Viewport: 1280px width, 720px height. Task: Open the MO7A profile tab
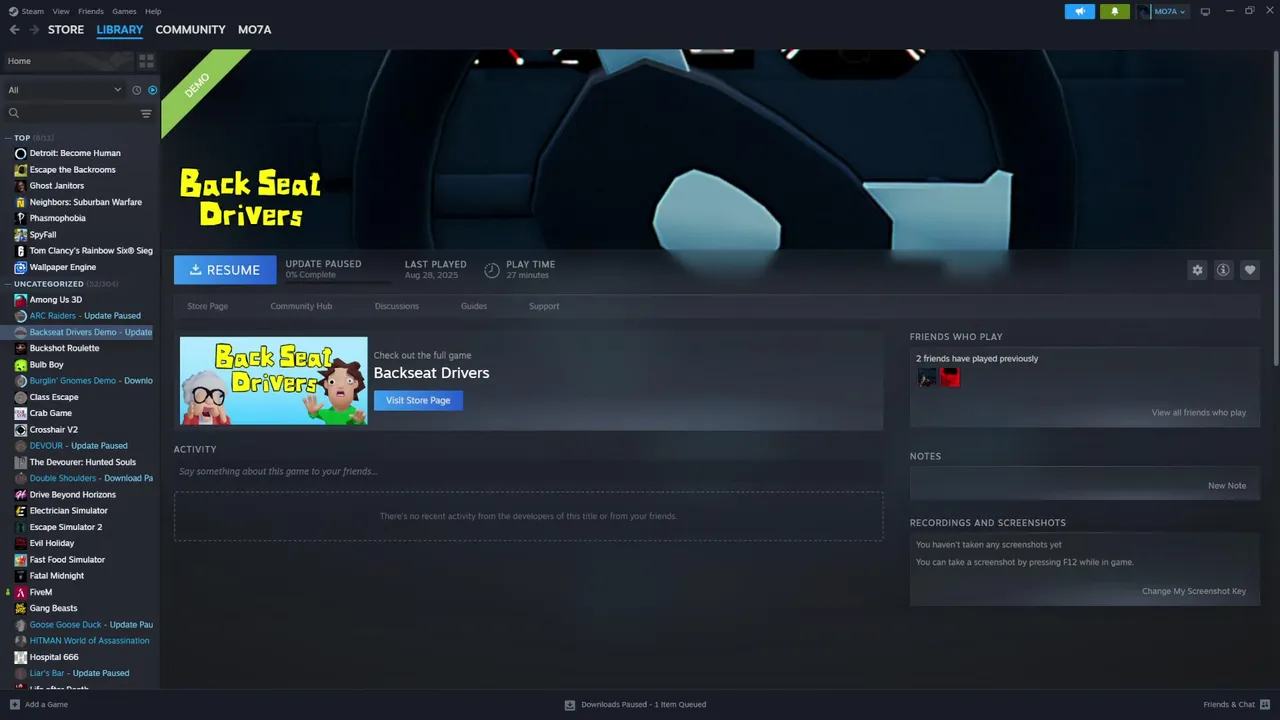pyautogui.click(x=254, y=30)
